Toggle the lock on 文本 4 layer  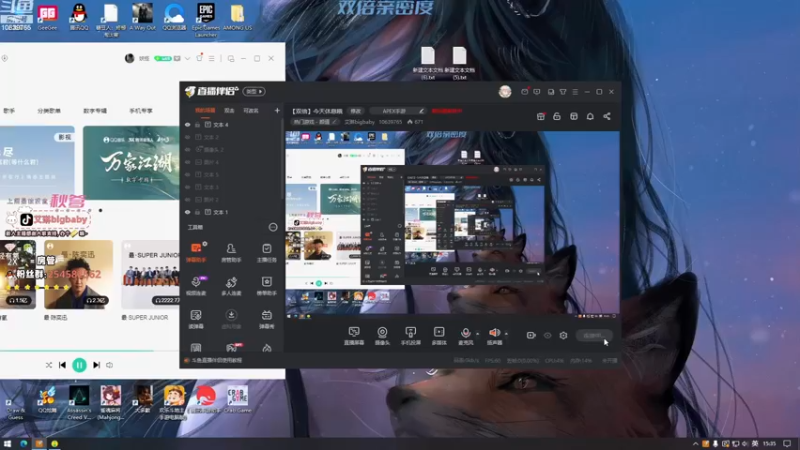[197, 124]
